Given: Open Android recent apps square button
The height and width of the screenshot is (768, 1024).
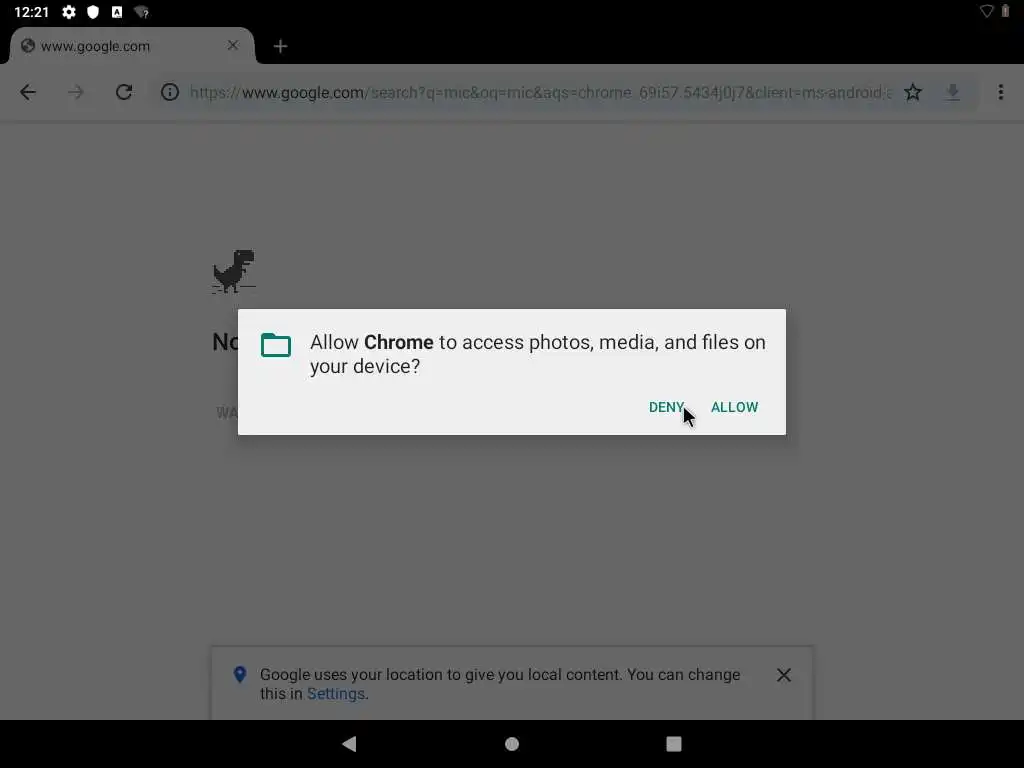Looking at the screenshot, I should click(x=674, y=744).
